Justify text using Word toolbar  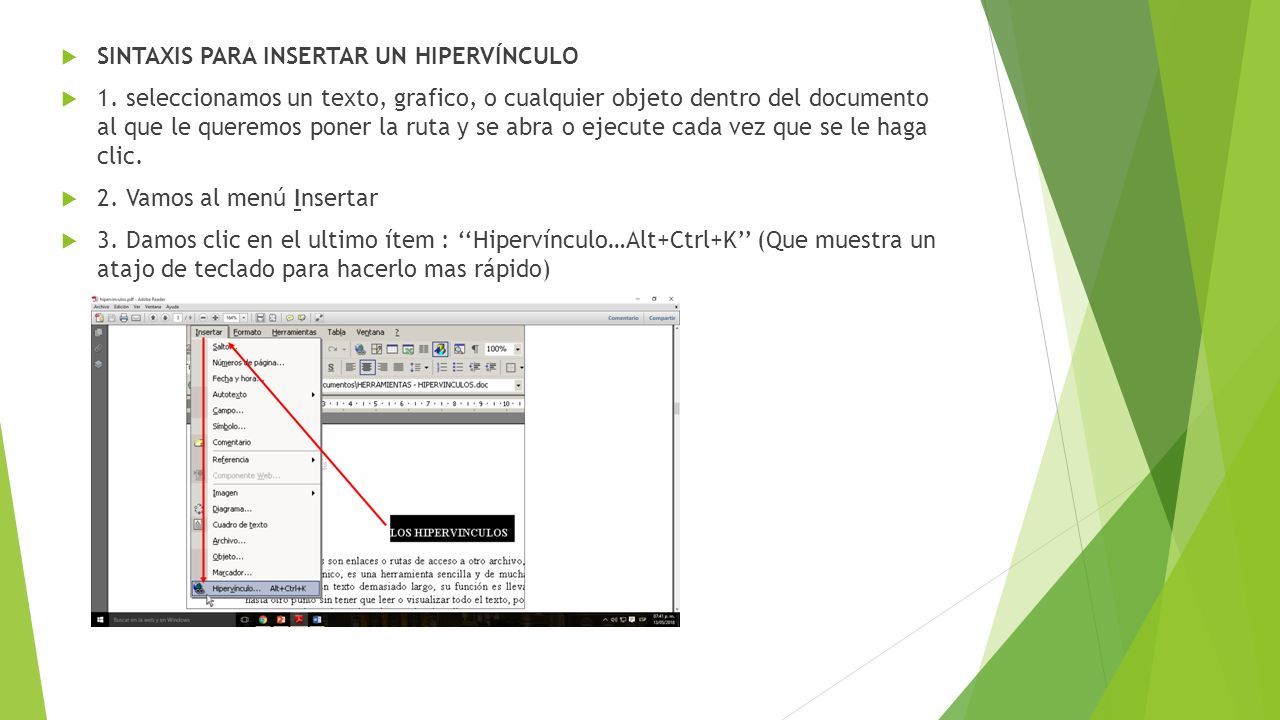[x=398, y=367]
